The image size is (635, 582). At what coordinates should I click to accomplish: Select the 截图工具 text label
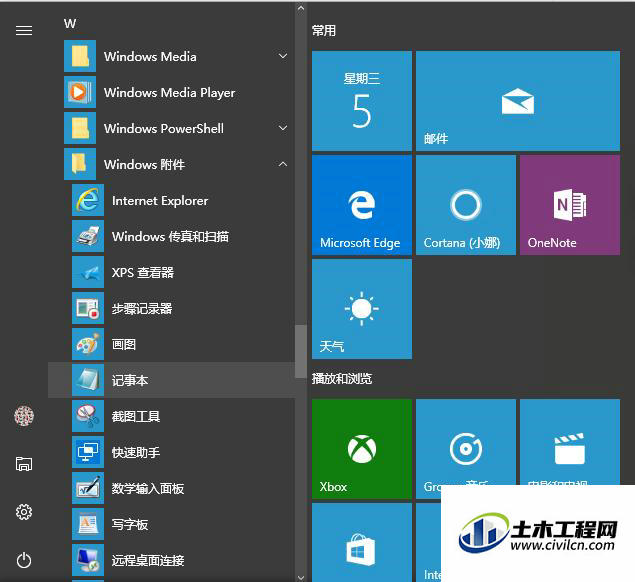136,416
